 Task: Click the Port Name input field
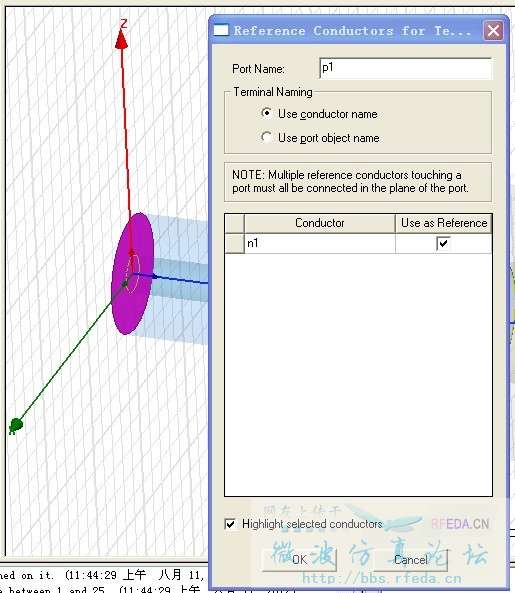tap(405, 68)
